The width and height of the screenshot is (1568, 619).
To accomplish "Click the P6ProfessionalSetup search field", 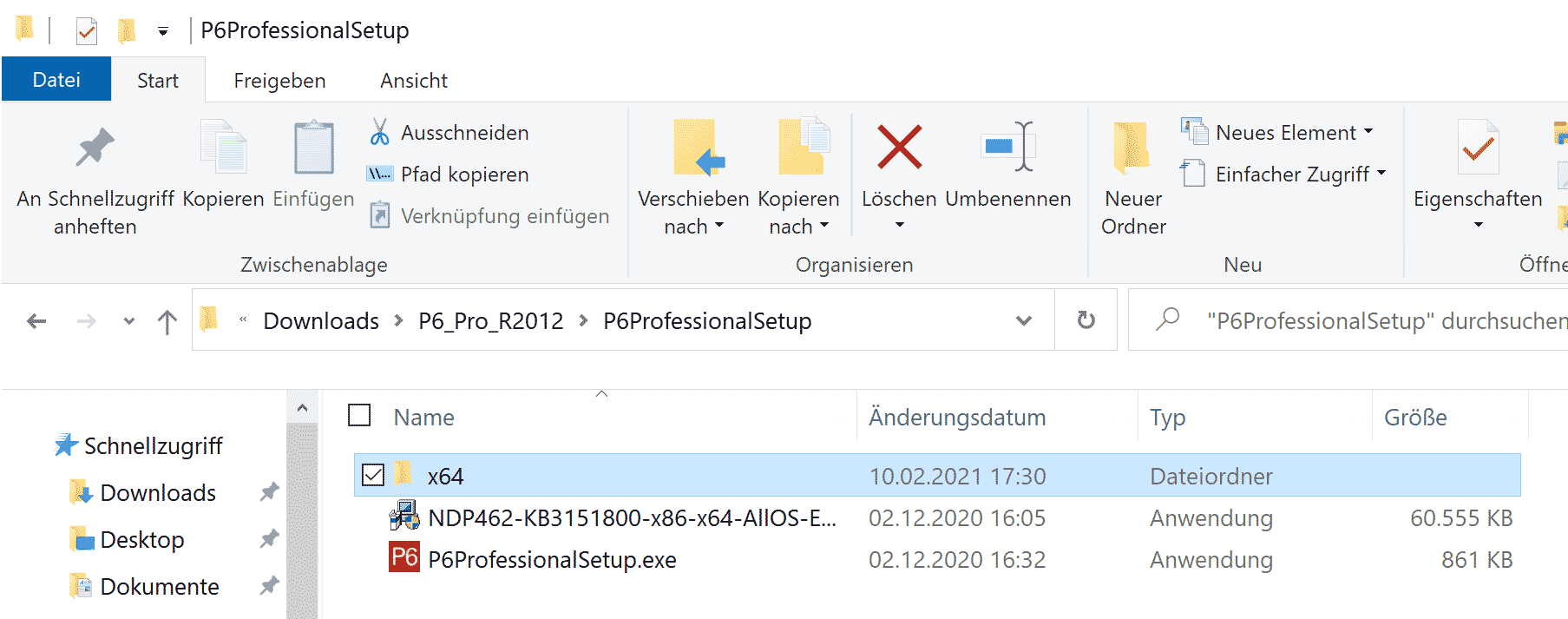I will click(1380, 321).
